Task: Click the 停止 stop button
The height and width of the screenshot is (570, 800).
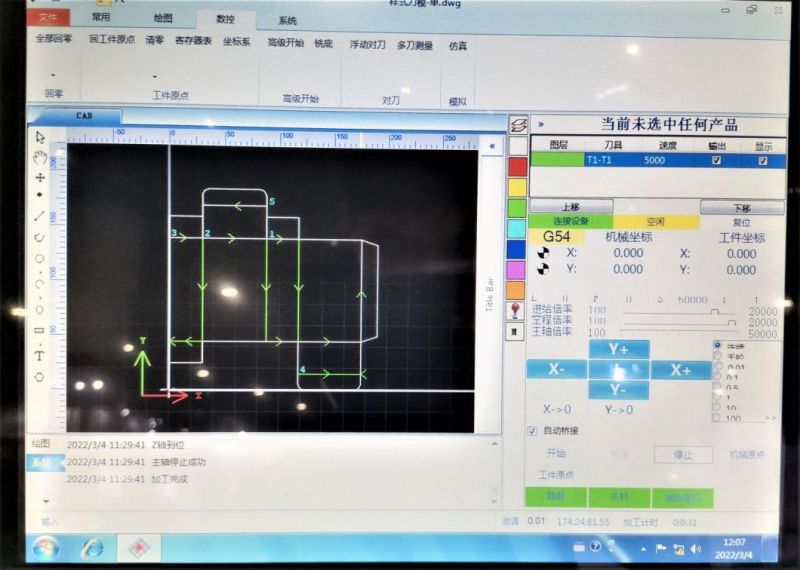Action: 683,455
